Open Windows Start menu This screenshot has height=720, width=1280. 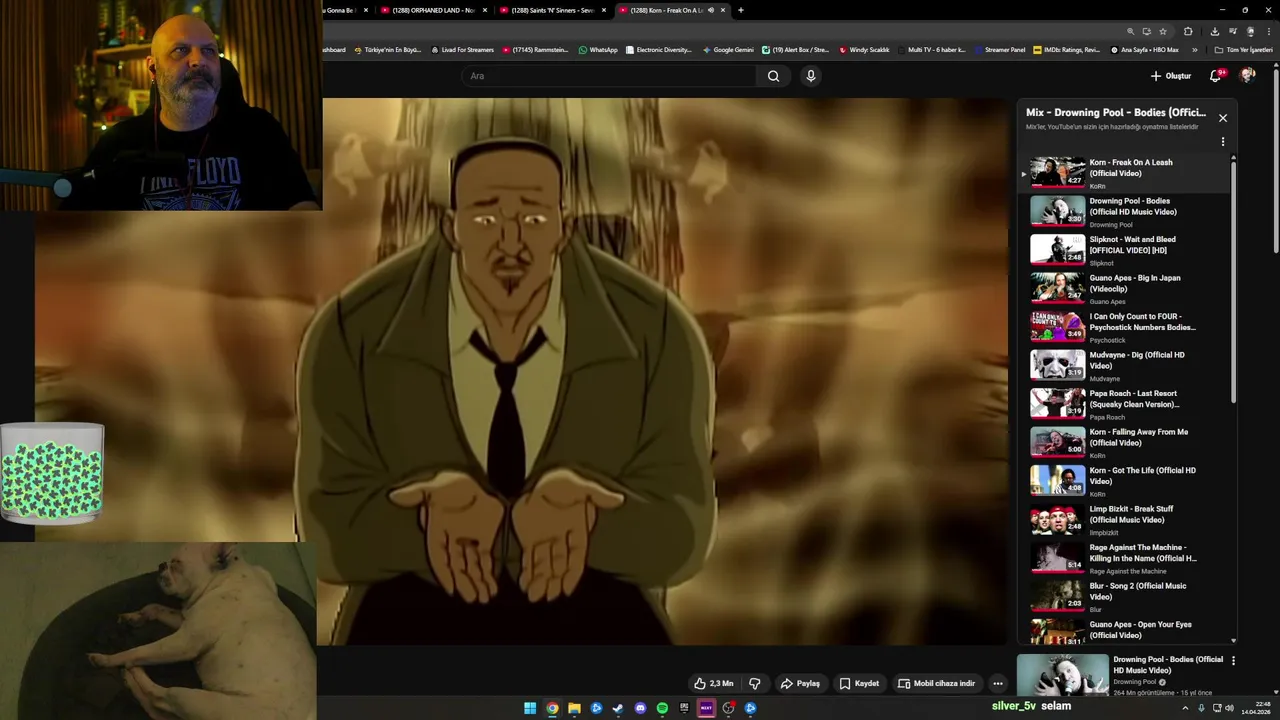pyautogui.click(x=530, y=708)
